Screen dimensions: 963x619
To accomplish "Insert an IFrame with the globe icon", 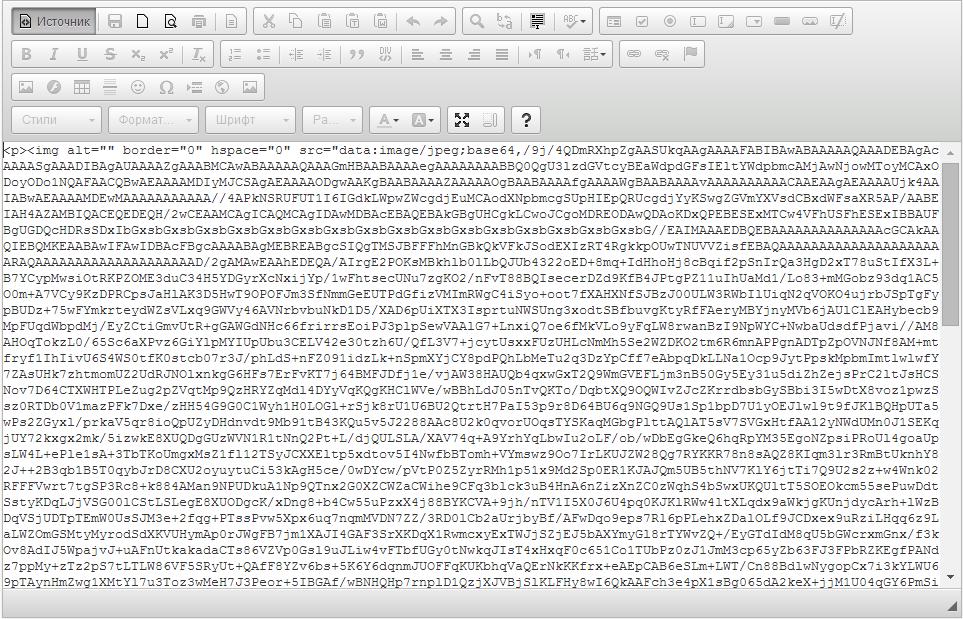I will [222, 87].
